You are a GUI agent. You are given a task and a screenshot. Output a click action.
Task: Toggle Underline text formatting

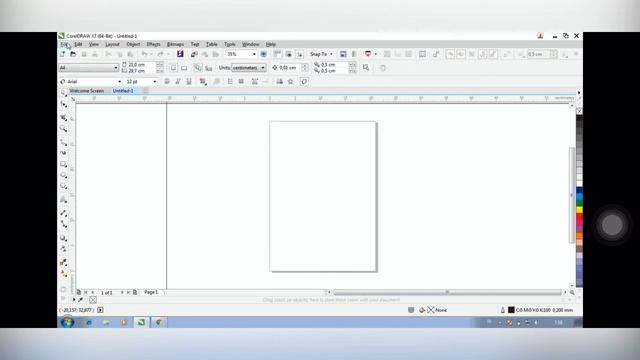189,82
